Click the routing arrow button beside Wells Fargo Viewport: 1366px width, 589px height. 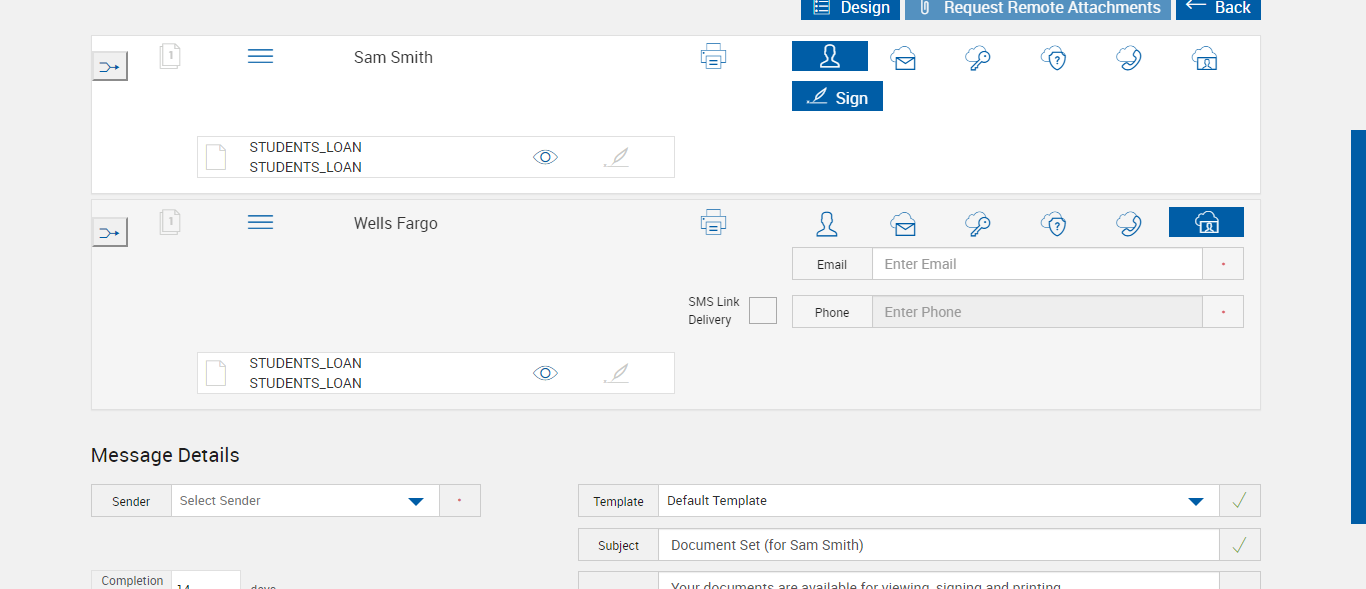click(109, 233)
